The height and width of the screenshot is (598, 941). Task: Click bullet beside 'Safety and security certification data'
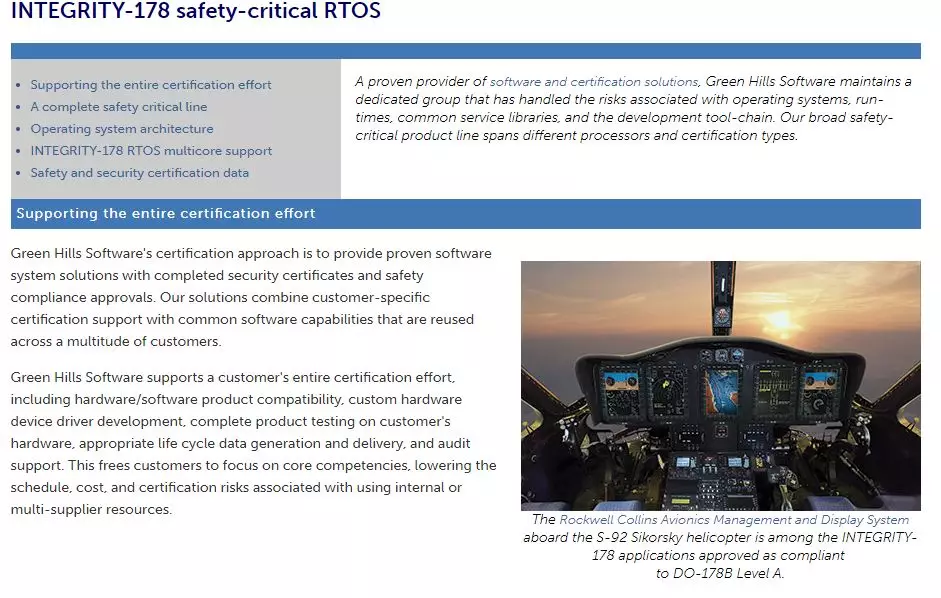tap(19, 174)
